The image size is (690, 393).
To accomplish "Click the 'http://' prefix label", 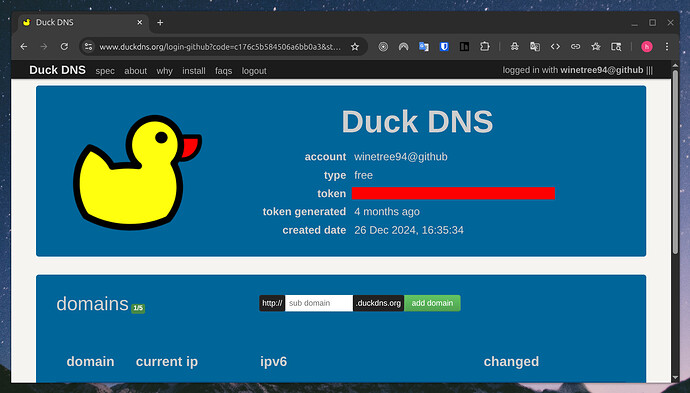I will [272, 303].
